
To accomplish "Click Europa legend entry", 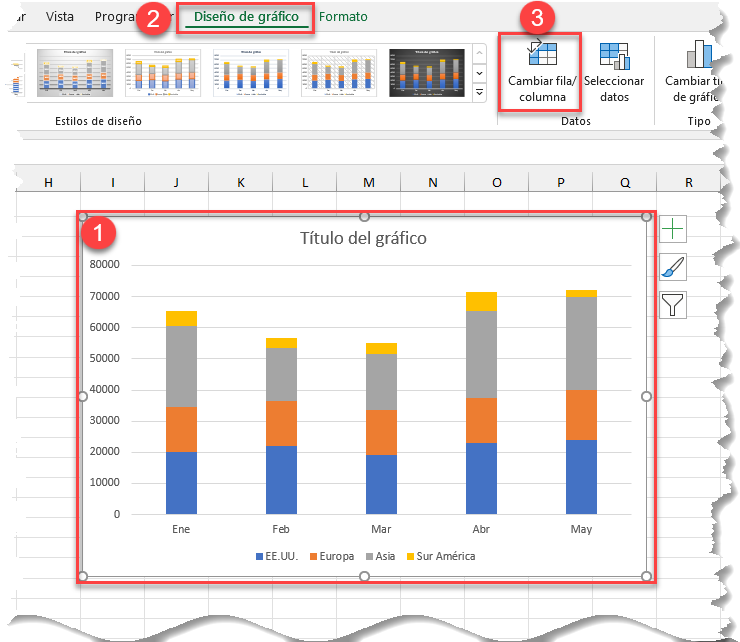I will pos(332,557).
